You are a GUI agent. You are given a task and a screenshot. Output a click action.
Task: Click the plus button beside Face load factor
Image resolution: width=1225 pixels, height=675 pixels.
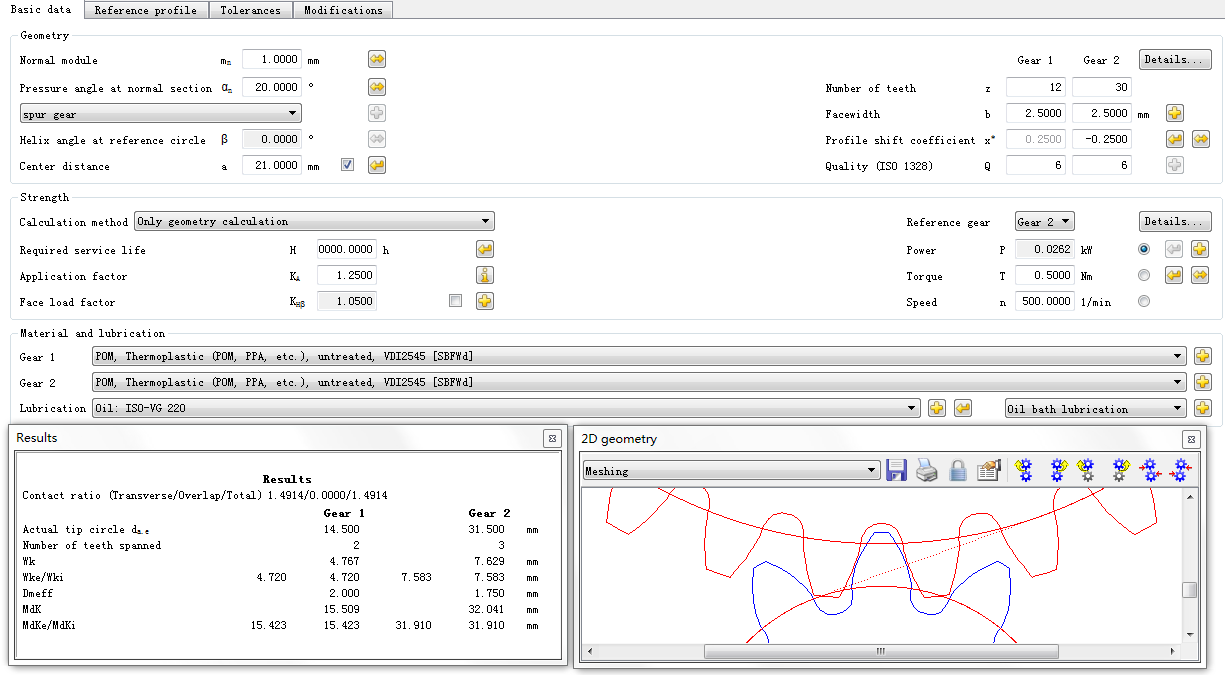point(485,301)
